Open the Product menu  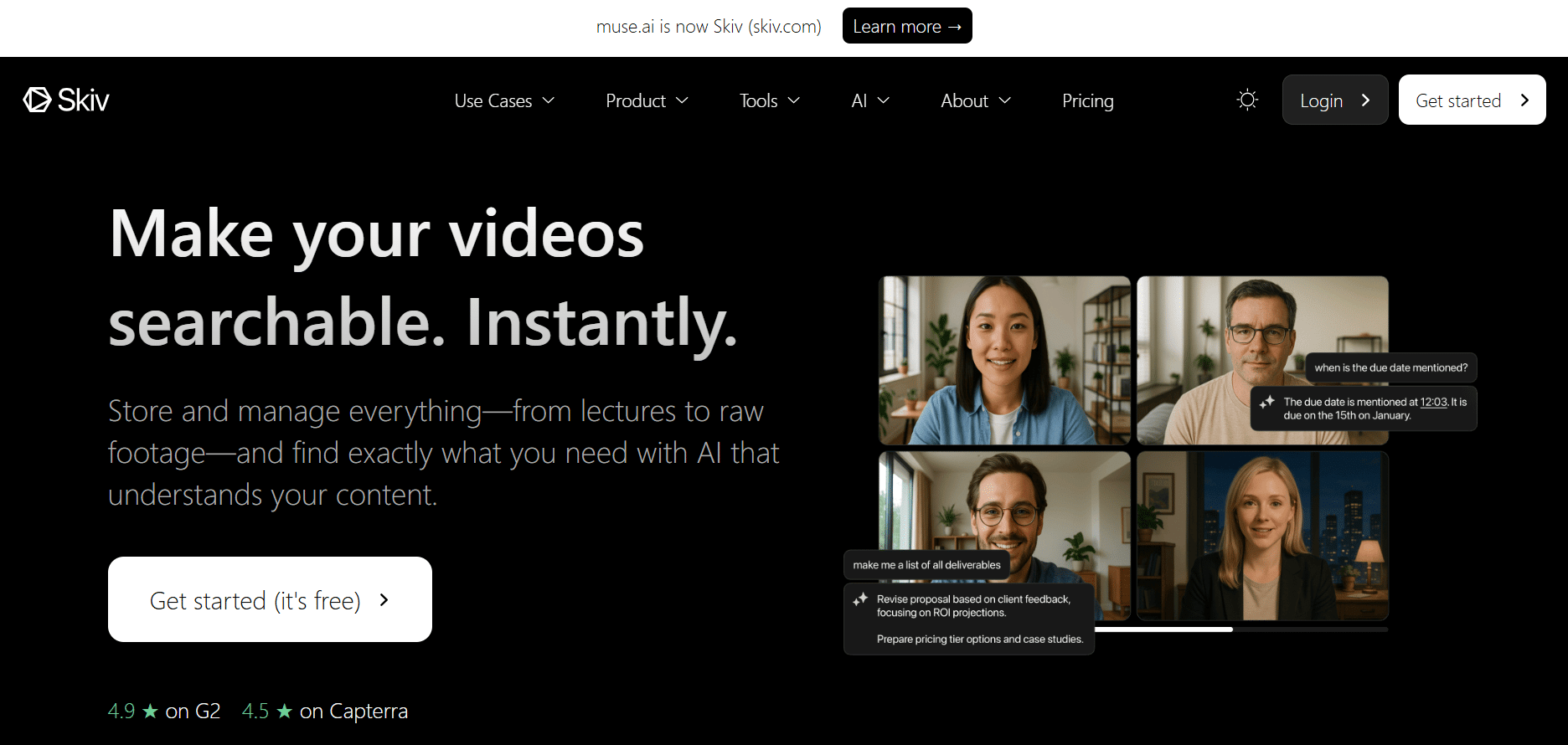coord(647,100)
